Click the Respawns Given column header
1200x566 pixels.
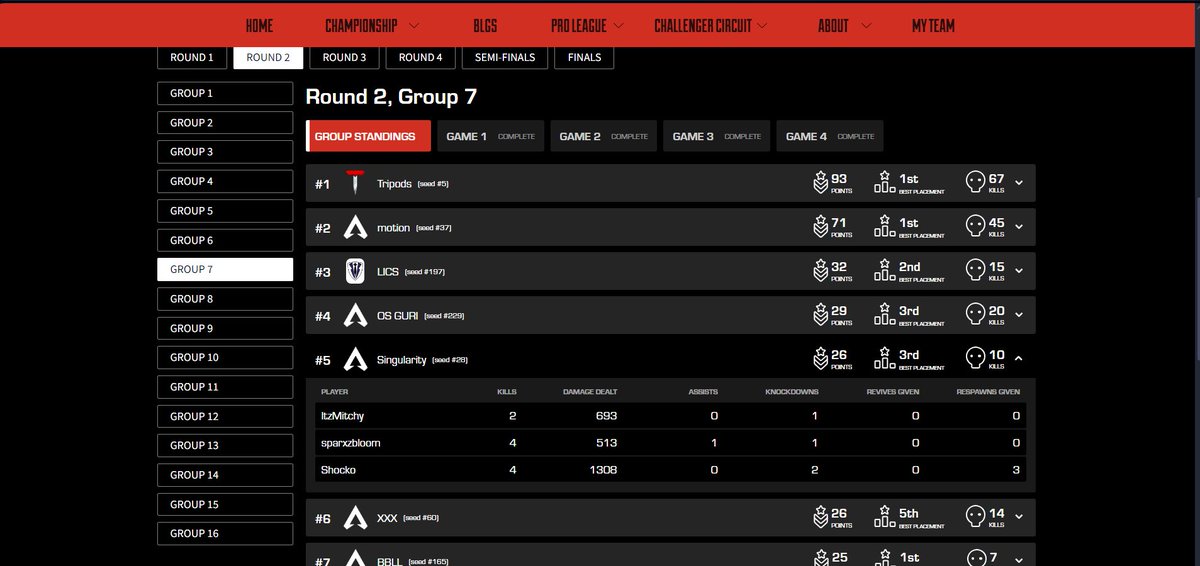point(988,392)
